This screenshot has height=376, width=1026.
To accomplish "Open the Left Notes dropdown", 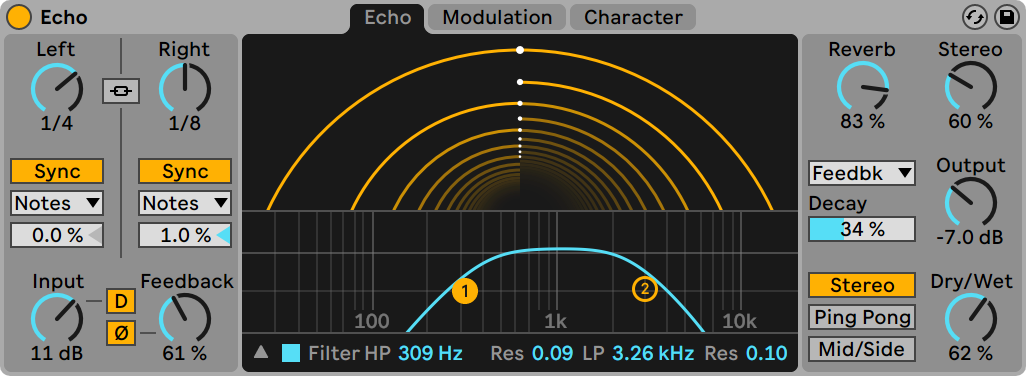I will [x=57, y=203].
